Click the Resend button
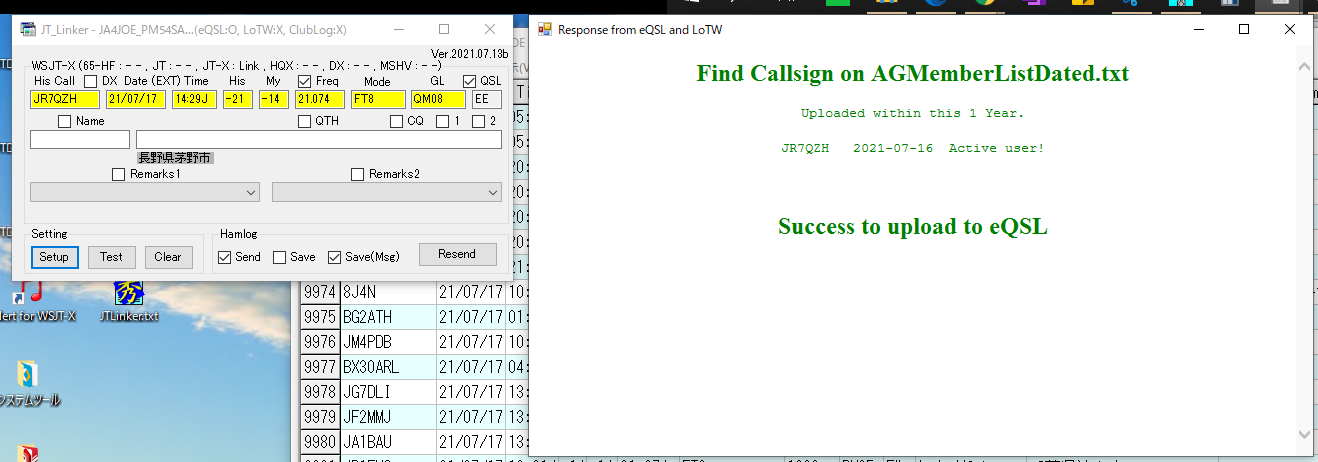Screen dimensions: 1318x462 click(457, 254)
